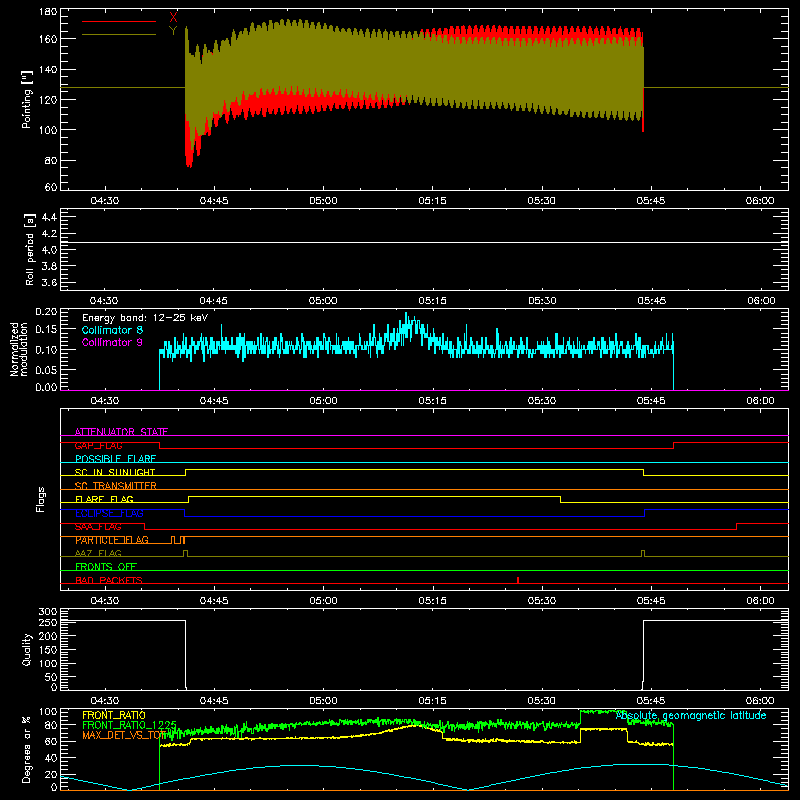Click the 'Energy band: 12-25 keV' annotation
The image size is (800, 800).
(x=145, y=318)
